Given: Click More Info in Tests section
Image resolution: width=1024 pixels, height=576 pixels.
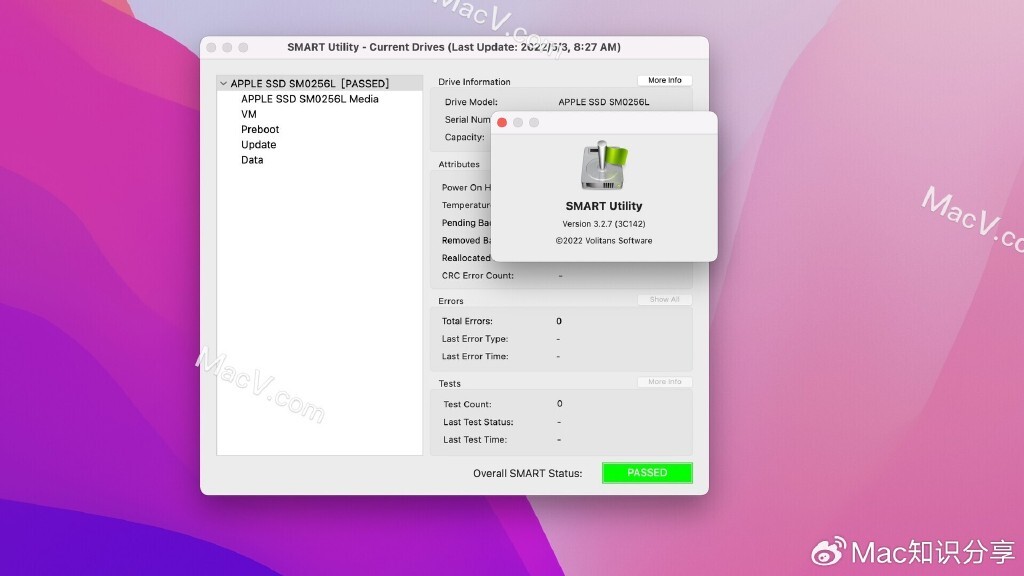Looking at the screenshot, I should coord(664,381).
